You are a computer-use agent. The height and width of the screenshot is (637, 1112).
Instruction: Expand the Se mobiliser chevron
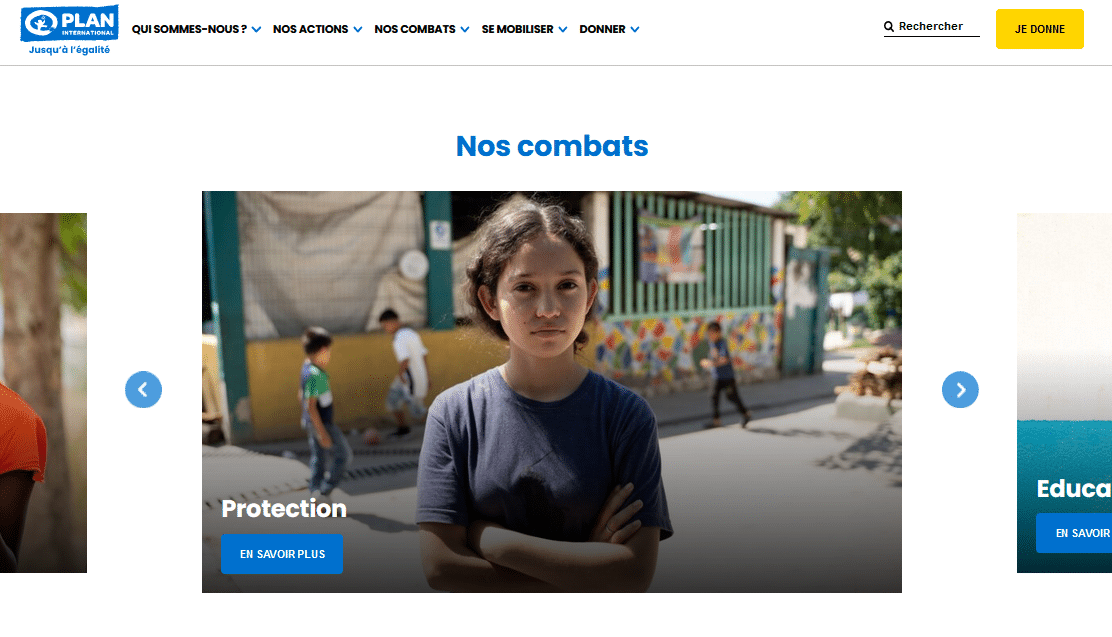click(x=562, y=30)
